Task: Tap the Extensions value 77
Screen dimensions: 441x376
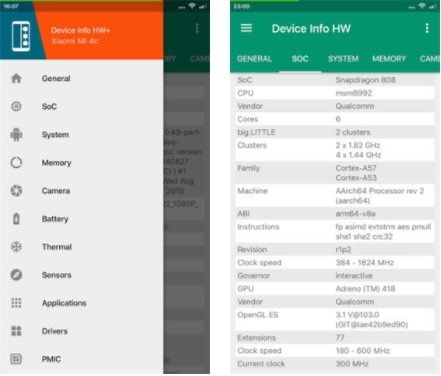Action: (x=340, y=338)
